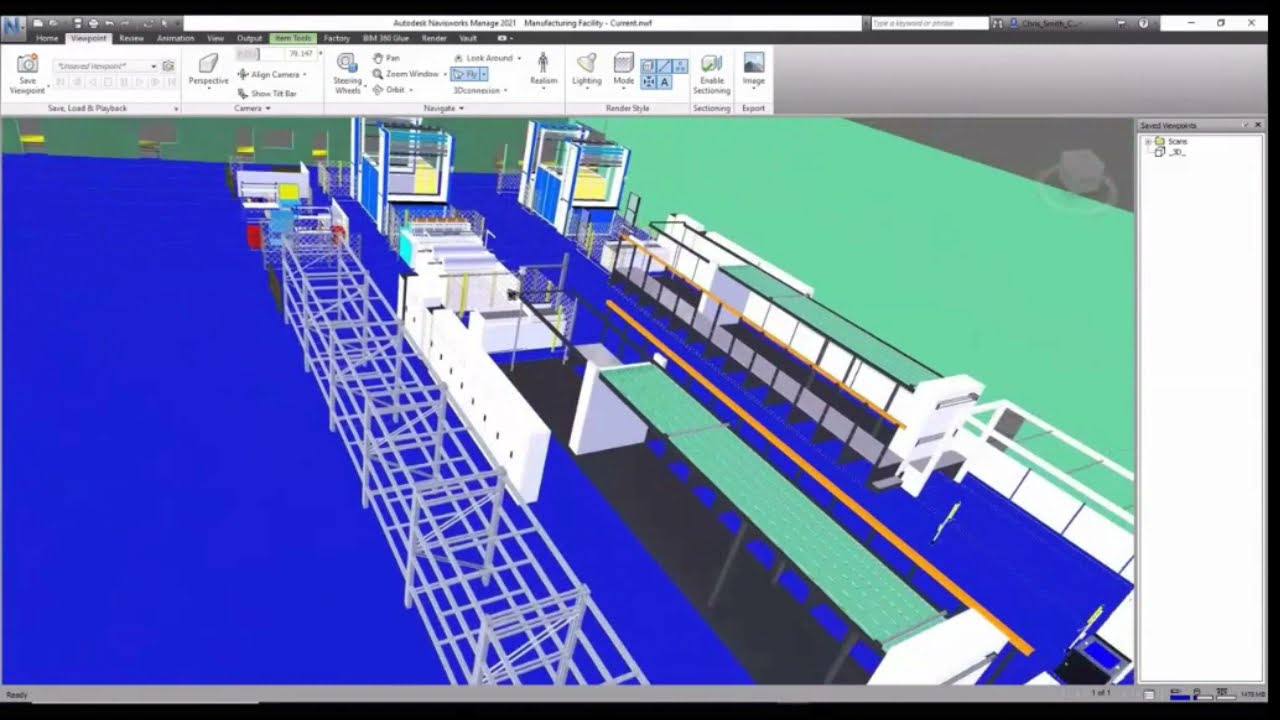Open the Vault ribbon tab
Image resolution: width=1280 pixels, height=720 pixels.
(468, 38)
